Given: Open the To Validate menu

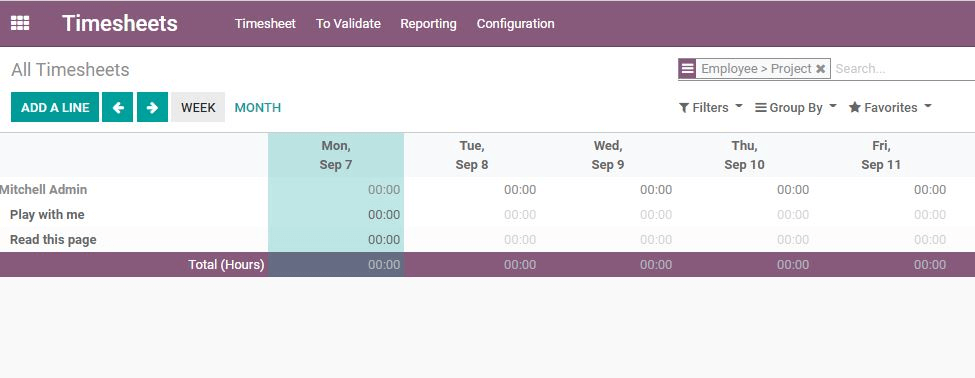Looking at the screenshot, I should point(348,24).
